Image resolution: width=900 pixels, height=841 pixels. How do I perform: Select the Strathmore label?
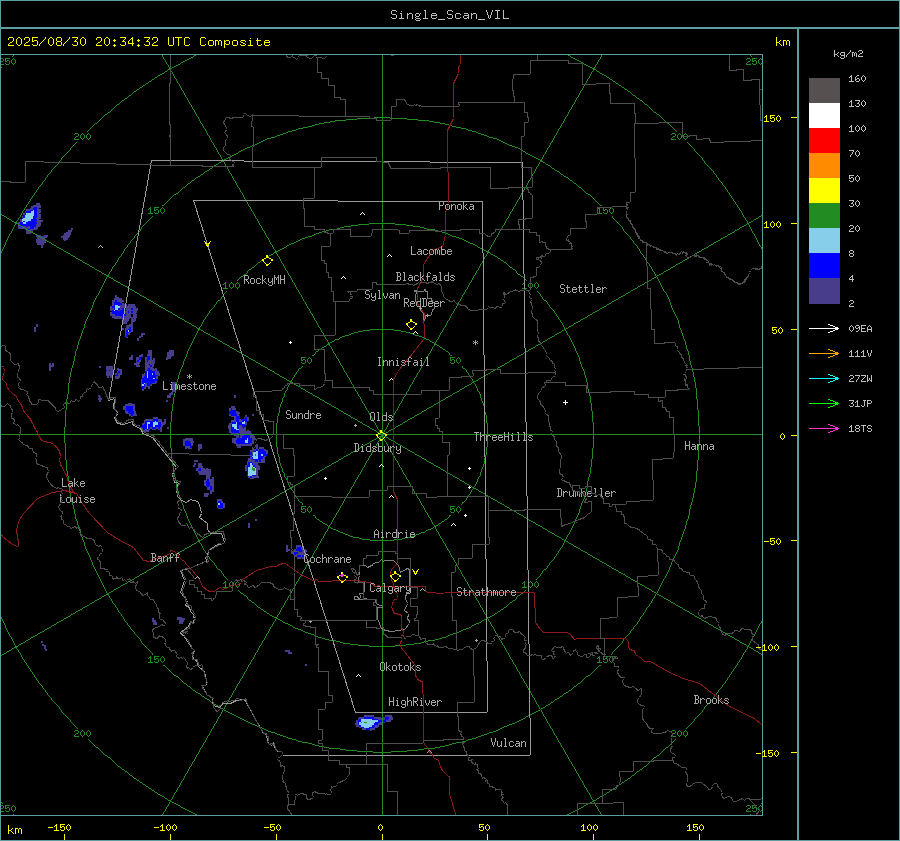(x=486, y=592)
